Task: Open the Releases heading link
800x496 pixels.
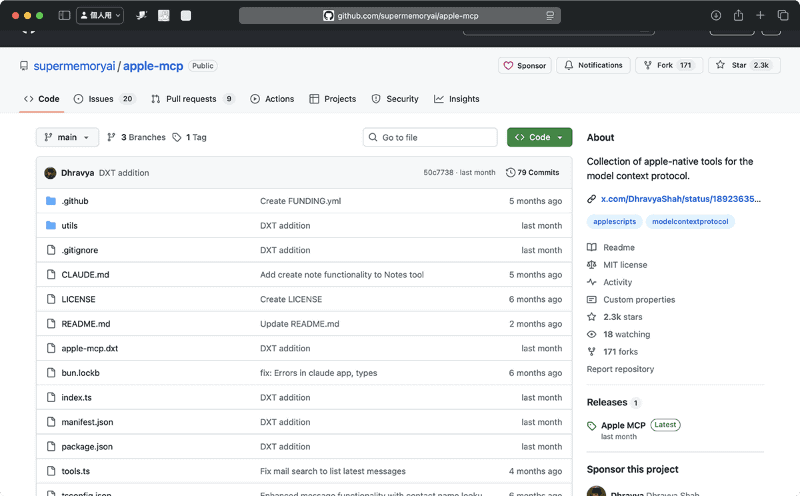Action: (607, 402)
